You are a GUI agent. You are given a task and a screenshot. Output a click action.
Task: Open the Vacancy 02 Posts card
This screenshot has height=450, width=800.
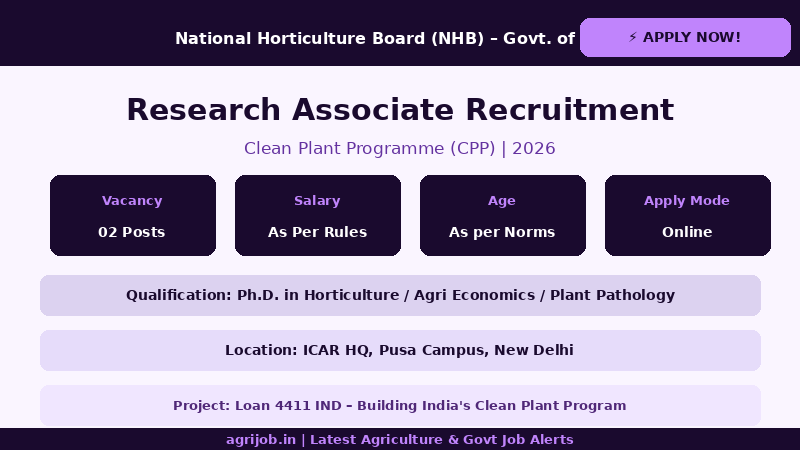pyautogui.click(x=133, y=215)
